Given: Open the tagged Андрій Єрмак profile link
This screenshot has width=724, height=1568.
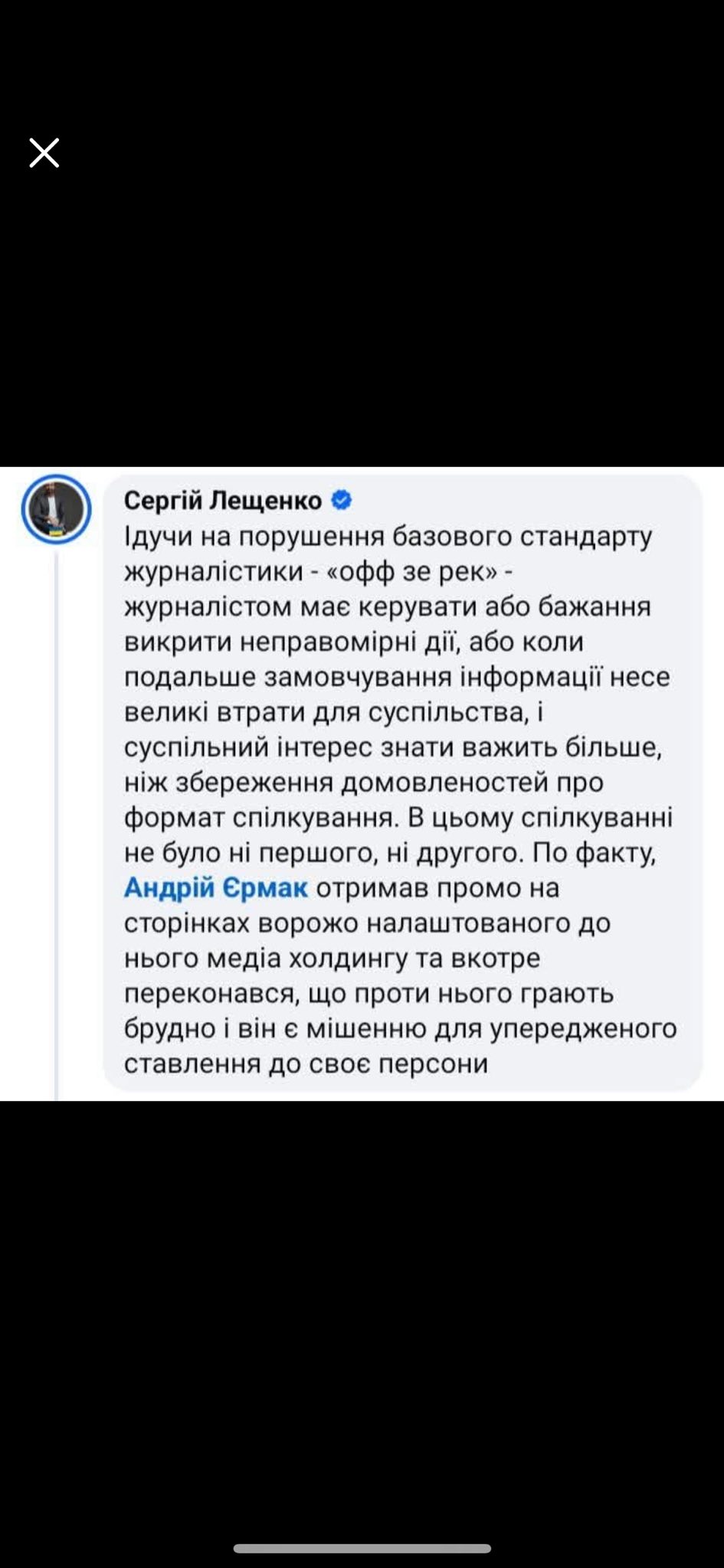Looking at the screenshot, I should (x=216, y=888).
